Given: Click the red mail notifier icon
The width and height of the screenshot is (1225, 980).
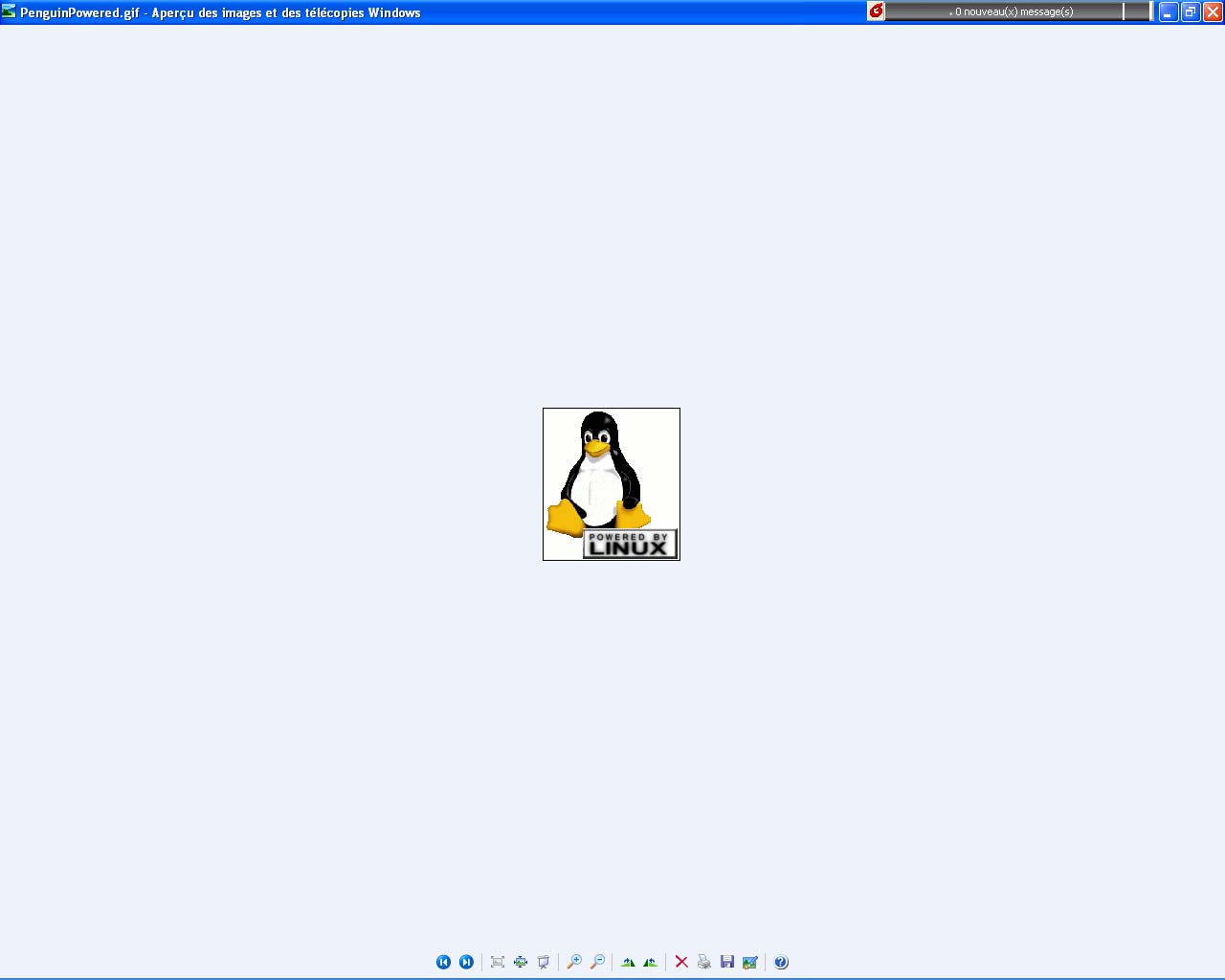Looking at the screenshot, I should coord(876,11).
